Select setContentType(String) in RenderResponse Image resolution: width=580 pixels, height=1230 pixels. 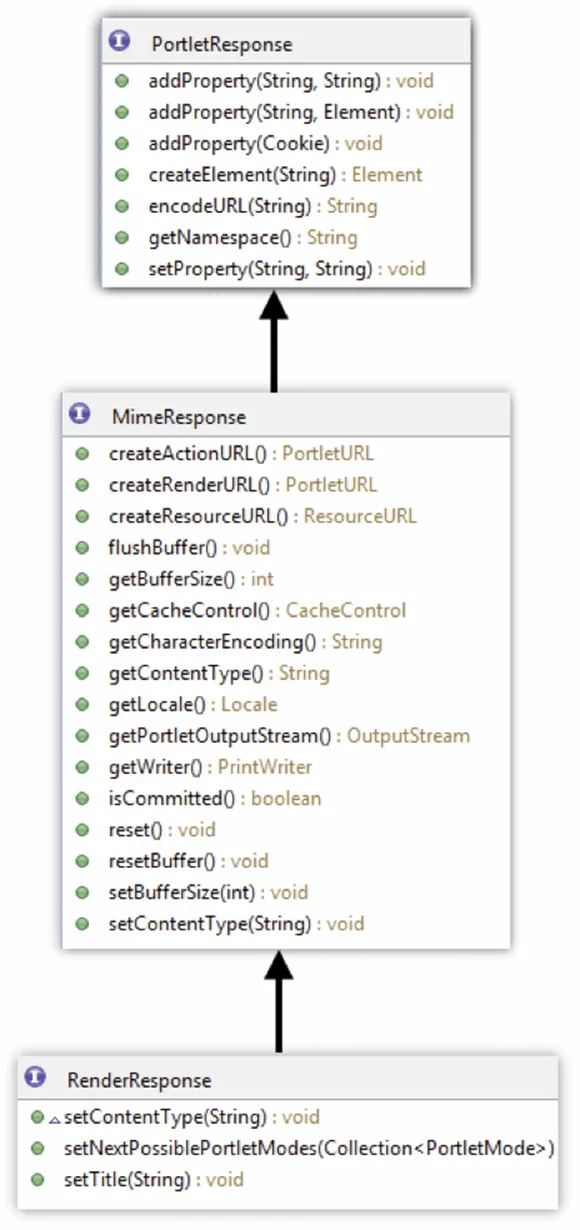192,1117
